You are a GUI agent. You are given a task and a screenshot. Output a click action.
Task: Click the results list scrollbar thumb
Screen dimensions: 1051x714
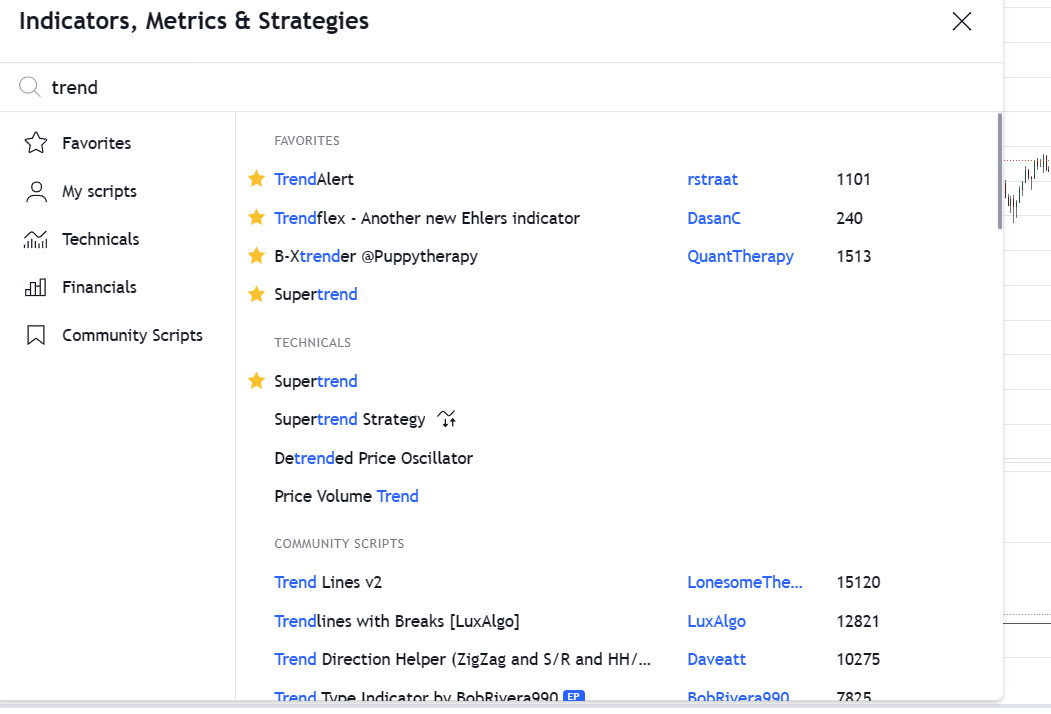tap(999, 170)
